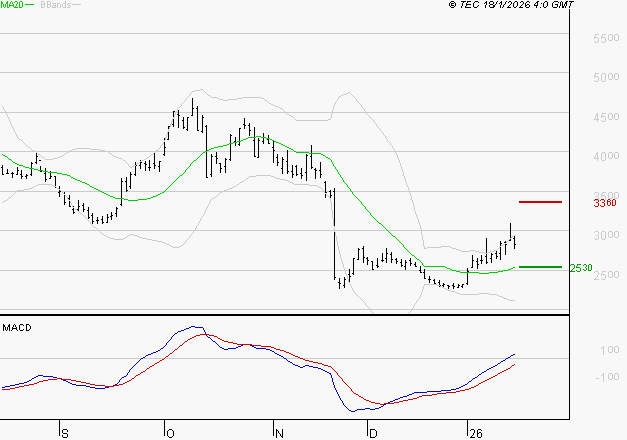Viewport: 627px width, 440px height.
Task: Click the 5500 price axis label
Action: tap(606, 38)
